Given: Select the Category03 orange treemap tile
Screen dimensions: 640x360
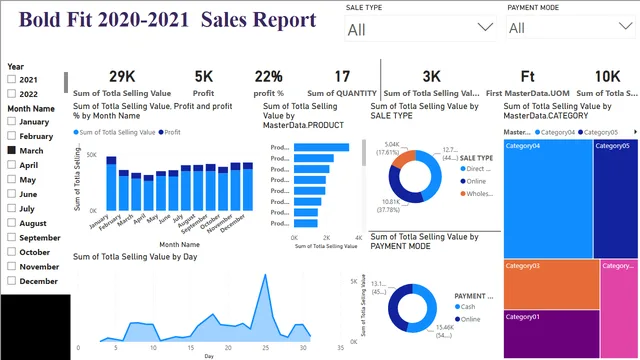Looking at the screenshot, I should coord(551,284).
